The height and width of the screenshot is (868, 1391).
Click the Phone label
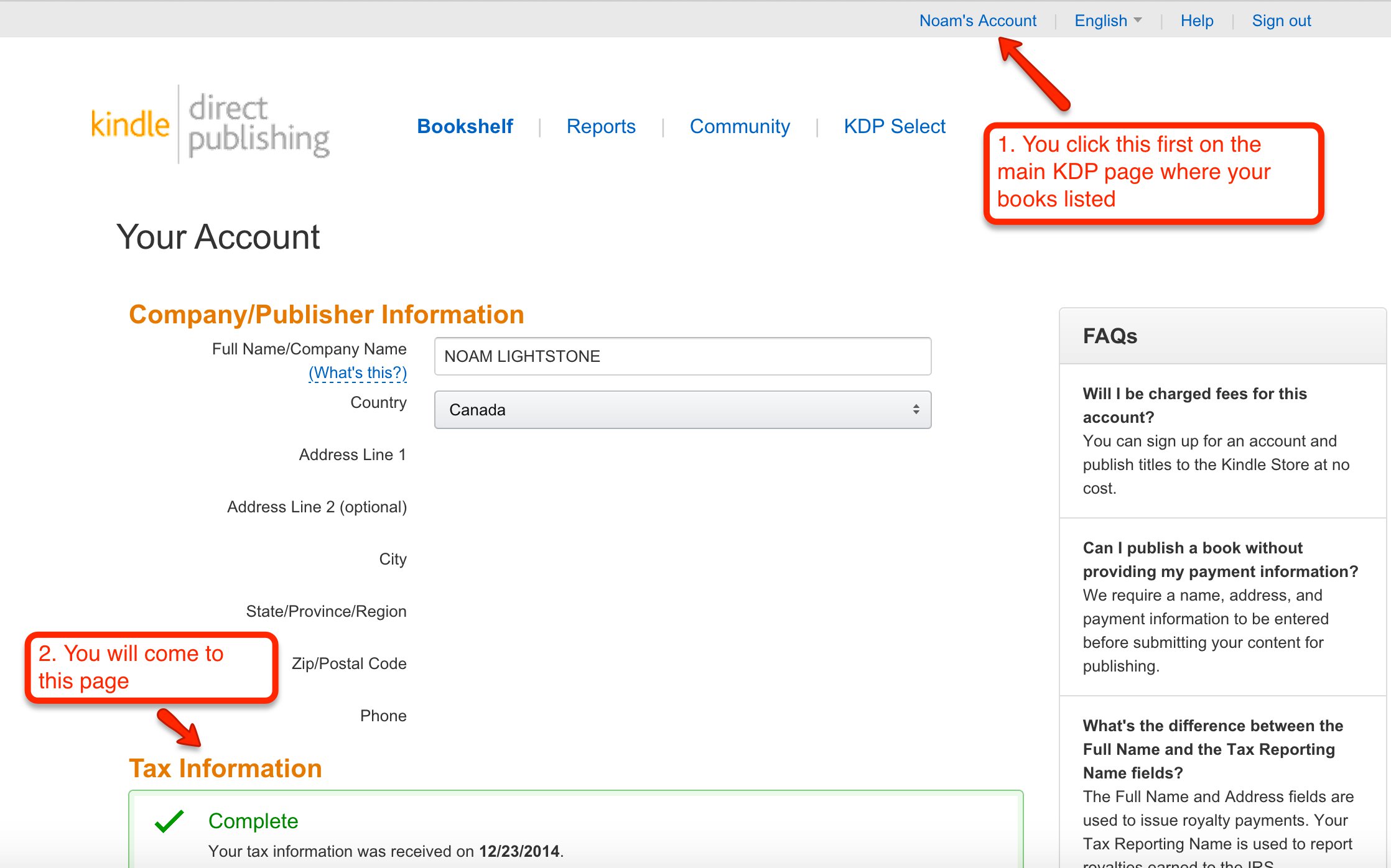pyautogui.click(x=383, y=716)
